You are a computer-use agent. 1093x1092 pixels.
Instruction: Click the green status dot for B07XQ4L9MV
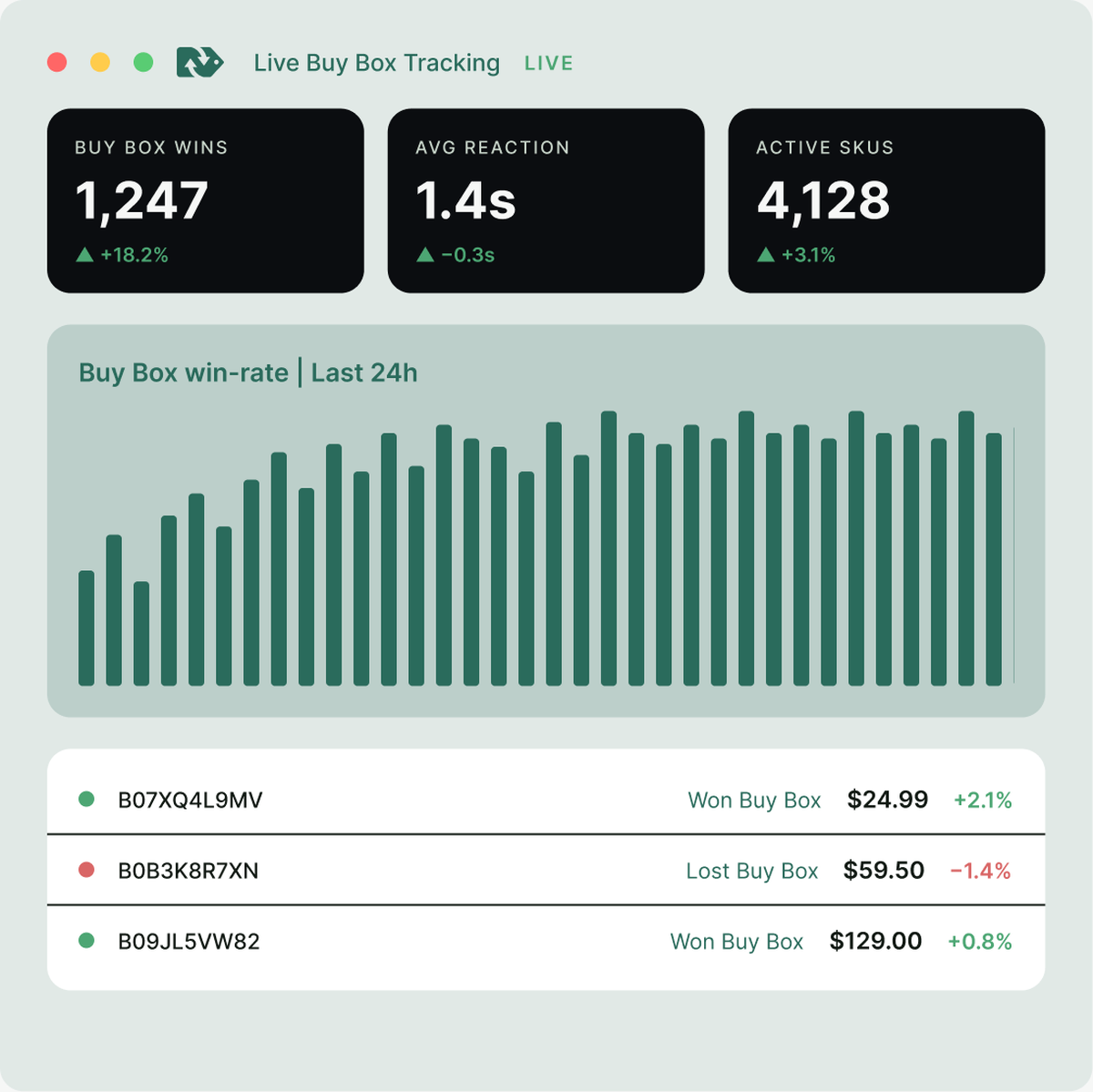87,800
